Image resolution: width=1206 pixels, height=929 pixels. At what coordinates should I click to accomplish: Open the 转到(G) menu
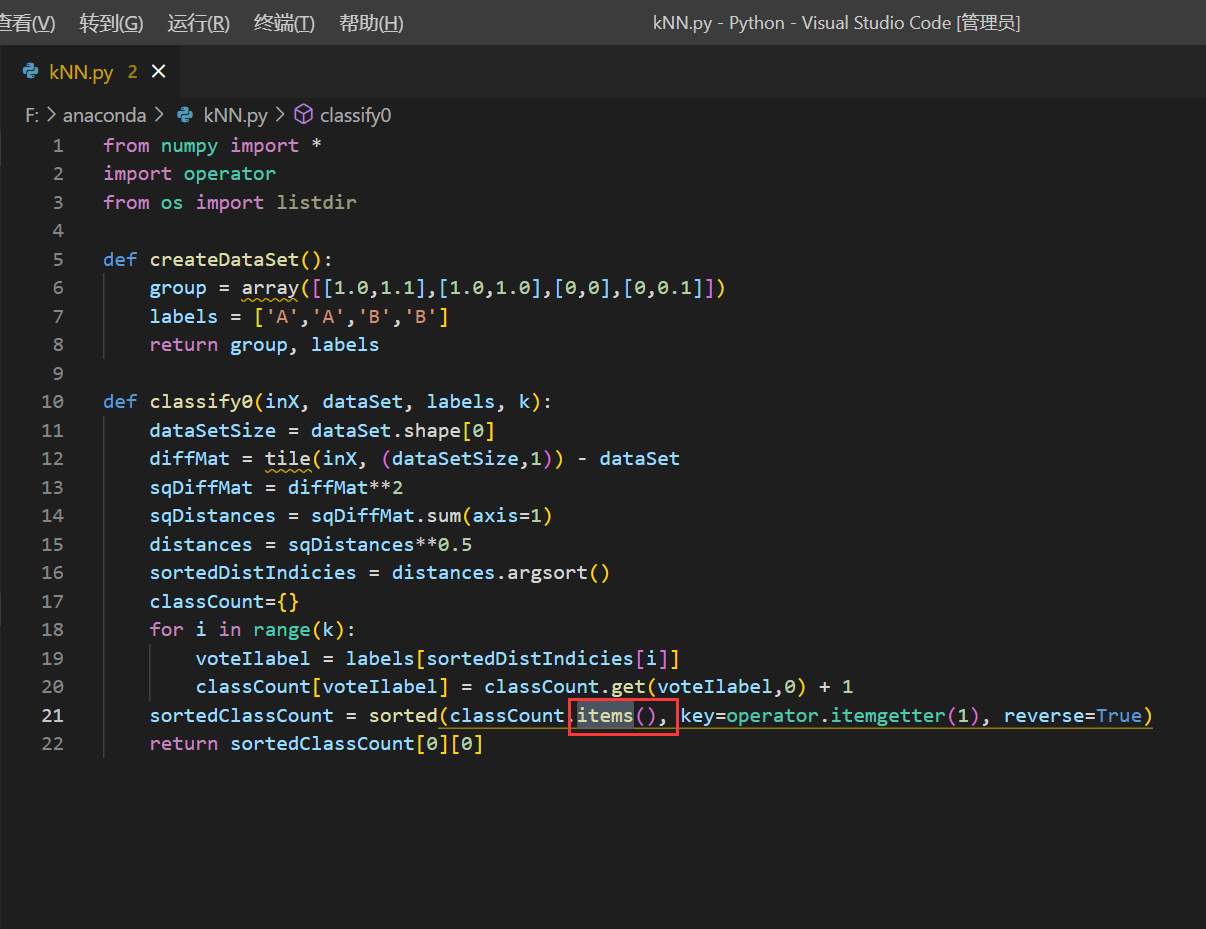click(111, 23)
